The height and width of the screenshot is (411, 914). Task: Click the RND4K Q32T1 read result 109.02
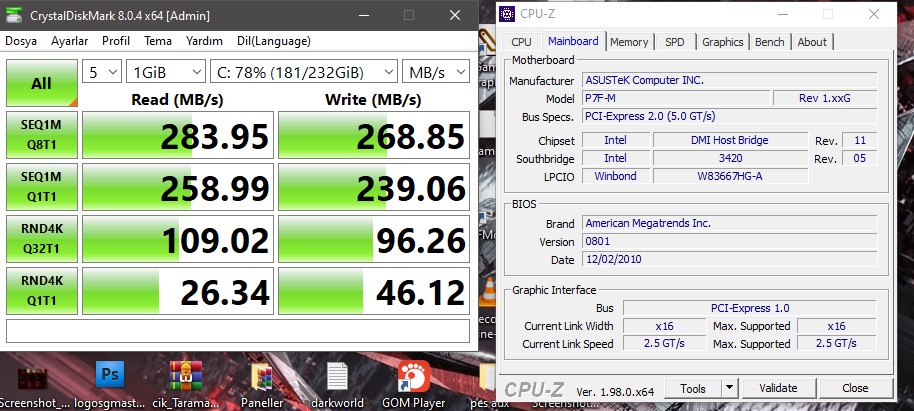coord(178,239)
